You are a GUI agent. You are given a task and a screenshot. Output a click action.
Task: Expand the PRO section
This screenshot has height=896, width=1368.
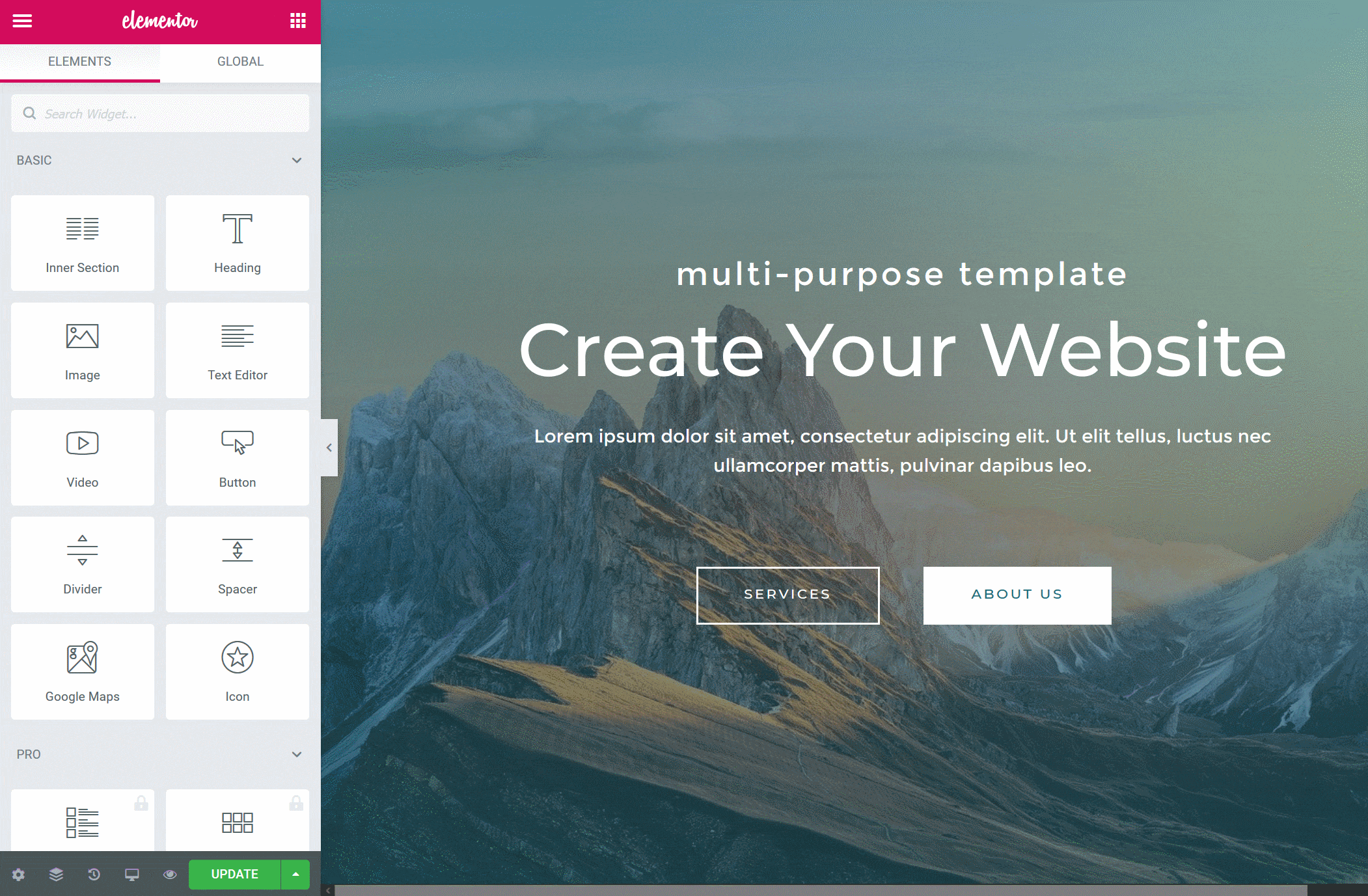(297, 754)
